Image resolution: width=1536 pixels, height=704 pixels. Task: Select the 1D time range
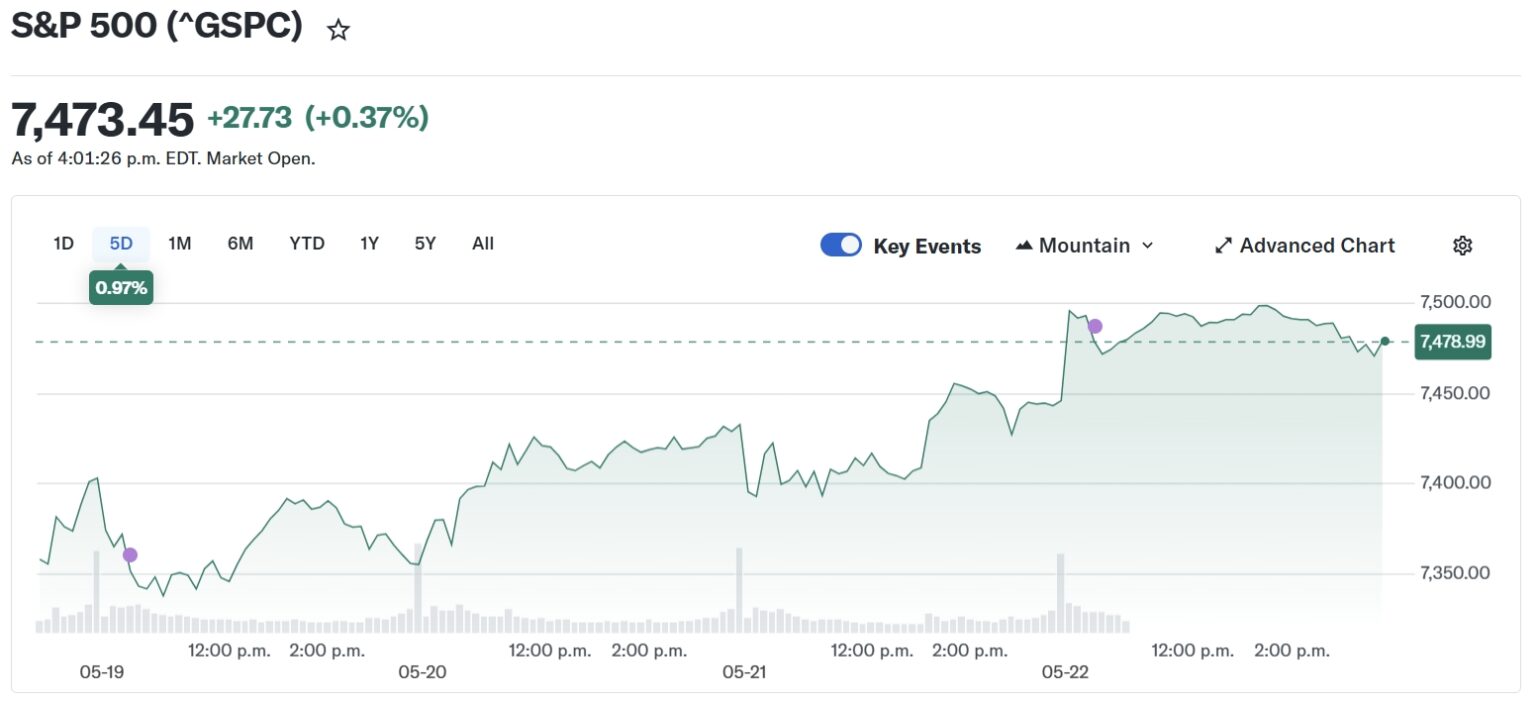coord(64,243)
